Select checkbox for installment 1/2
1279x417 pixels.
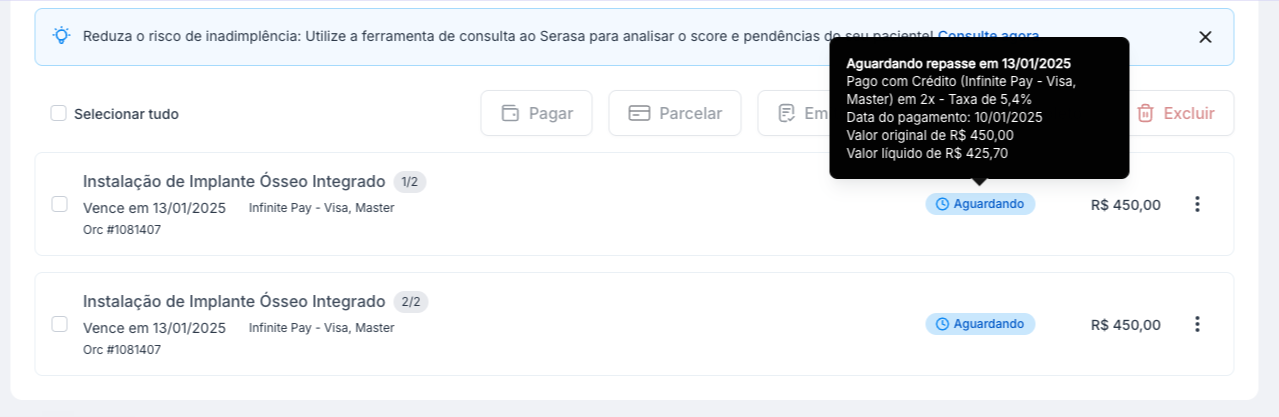click(59, 204)
